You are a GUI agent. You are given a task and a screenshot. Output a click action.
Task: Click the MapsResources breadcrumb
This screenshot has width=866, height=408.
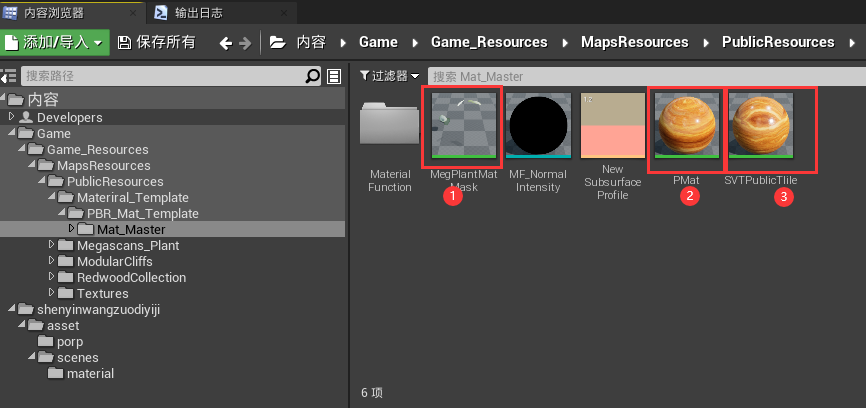(635, 43)
